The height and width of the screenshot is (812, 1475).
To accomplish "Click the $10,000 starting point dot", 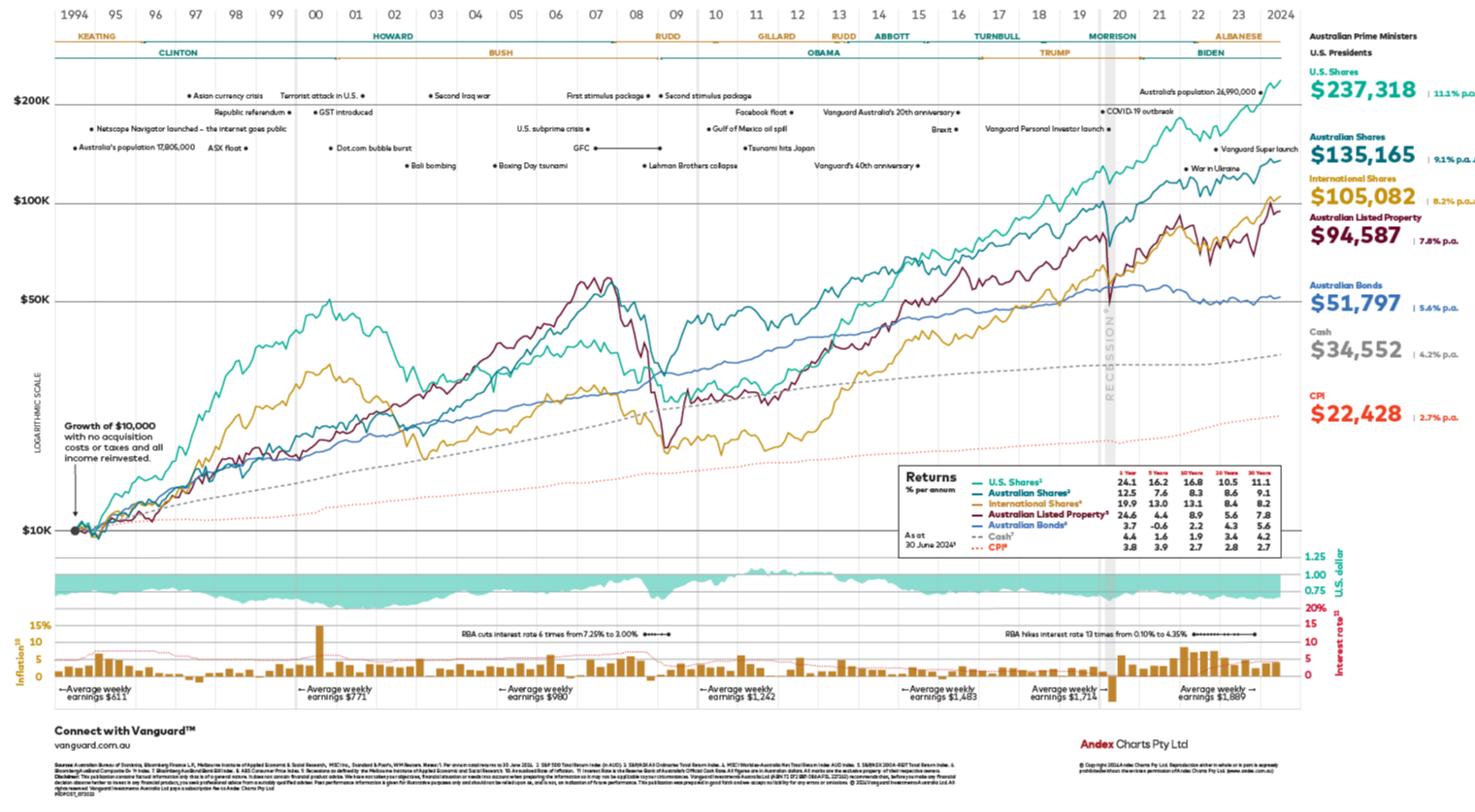I will (x=76, y=530).
